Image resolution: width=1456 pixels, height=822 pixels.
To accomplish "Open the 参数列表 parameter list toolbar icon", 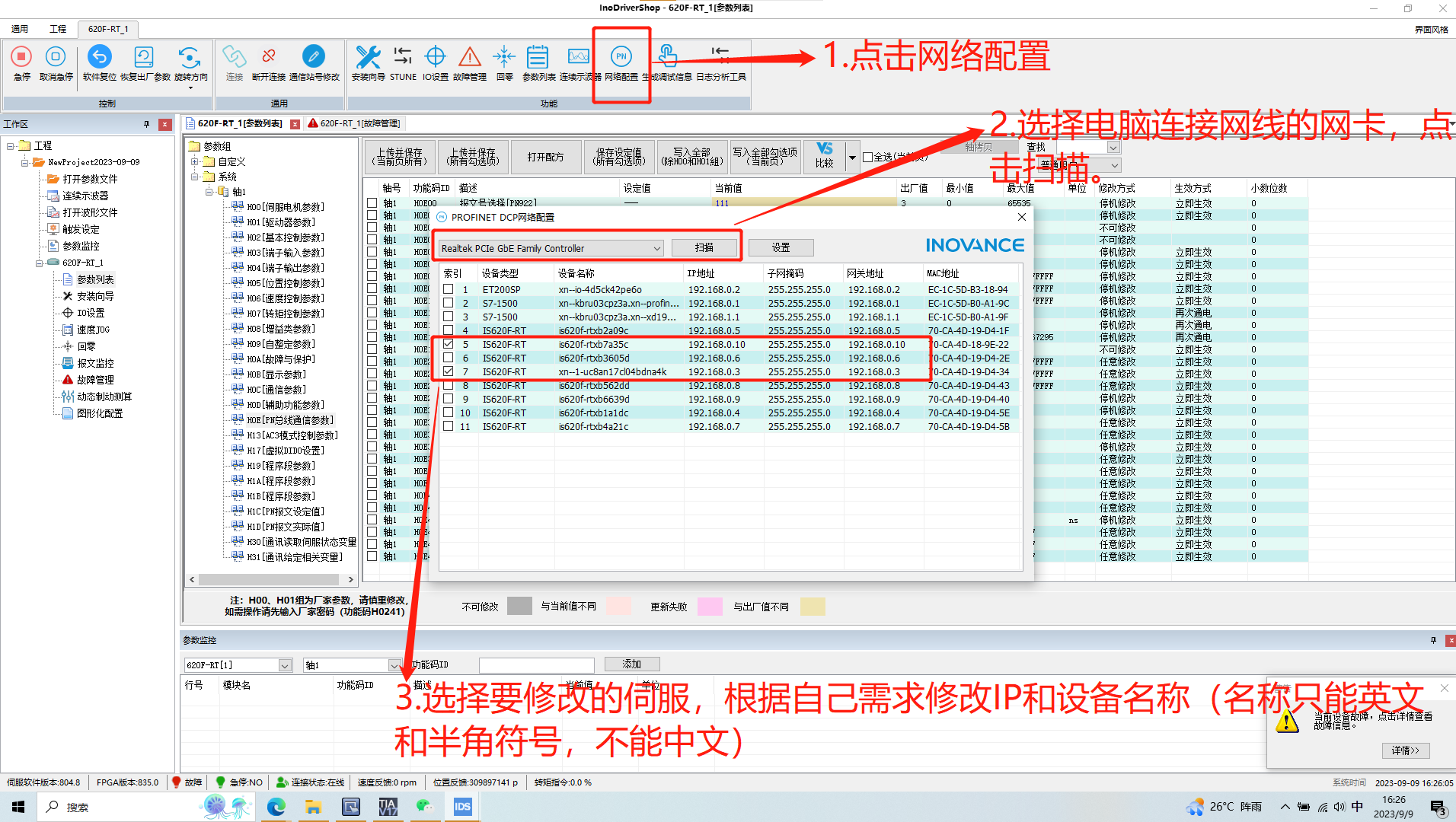I will pos(538,57).
